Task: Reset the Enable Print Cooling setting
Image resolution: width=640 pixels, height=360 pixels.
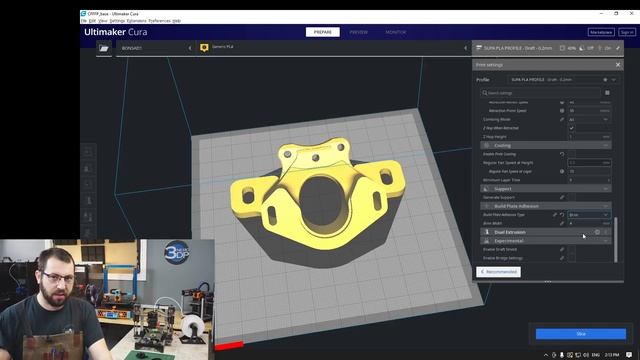Action: pos(562,154)
